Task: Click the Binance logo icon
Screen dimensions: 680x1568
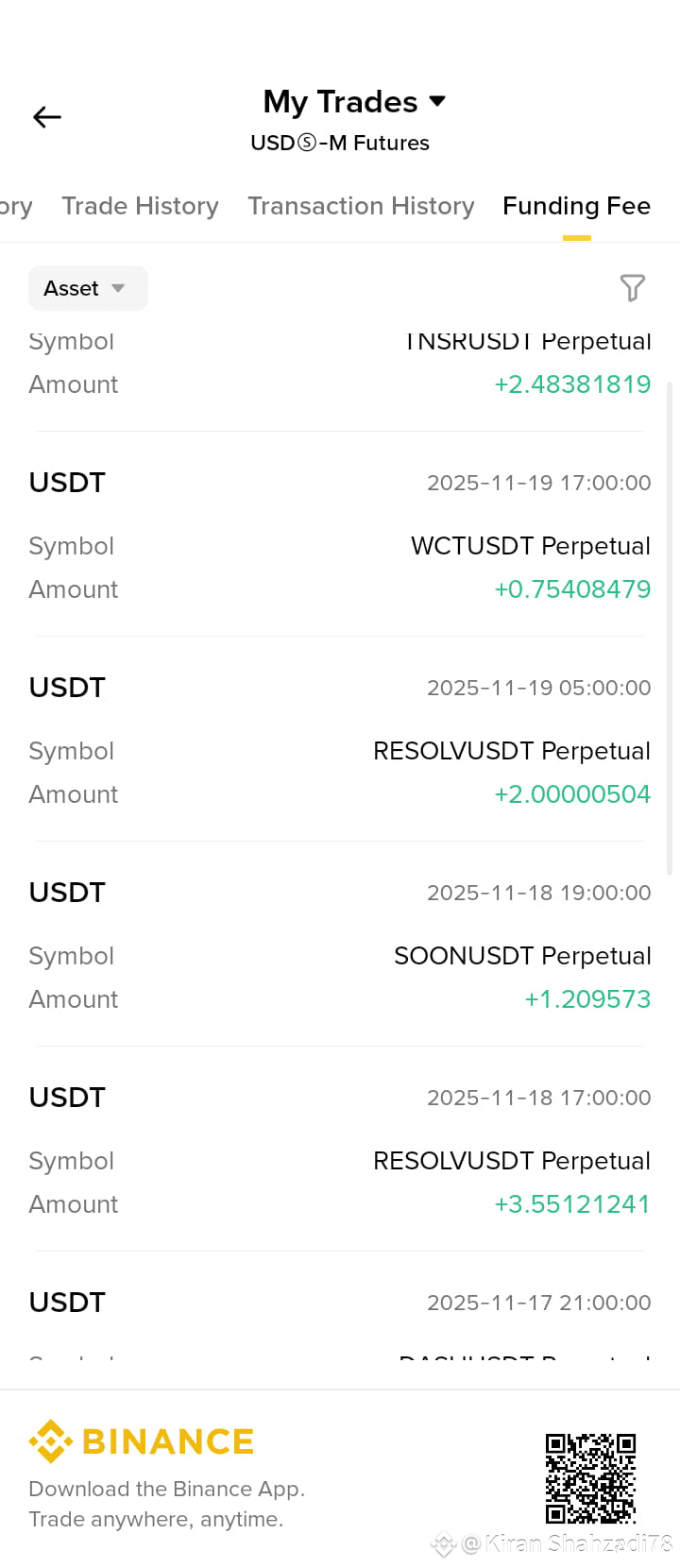Action: point(50,1441)
